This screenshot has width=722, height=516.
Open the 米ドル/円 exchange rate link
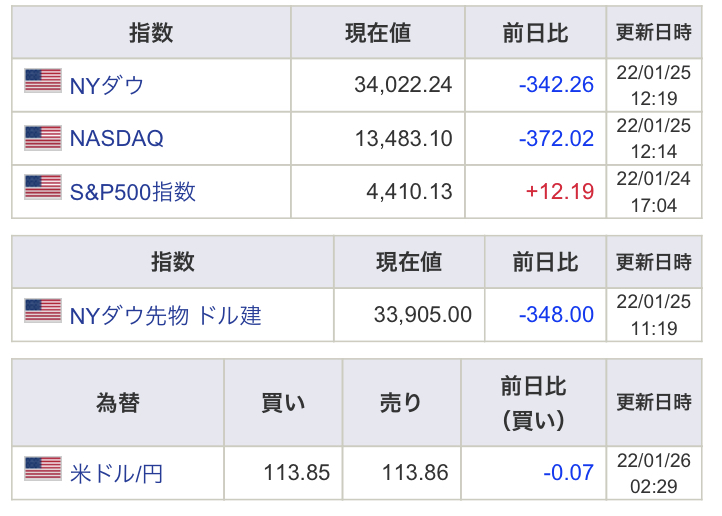(x=116, y=472)
